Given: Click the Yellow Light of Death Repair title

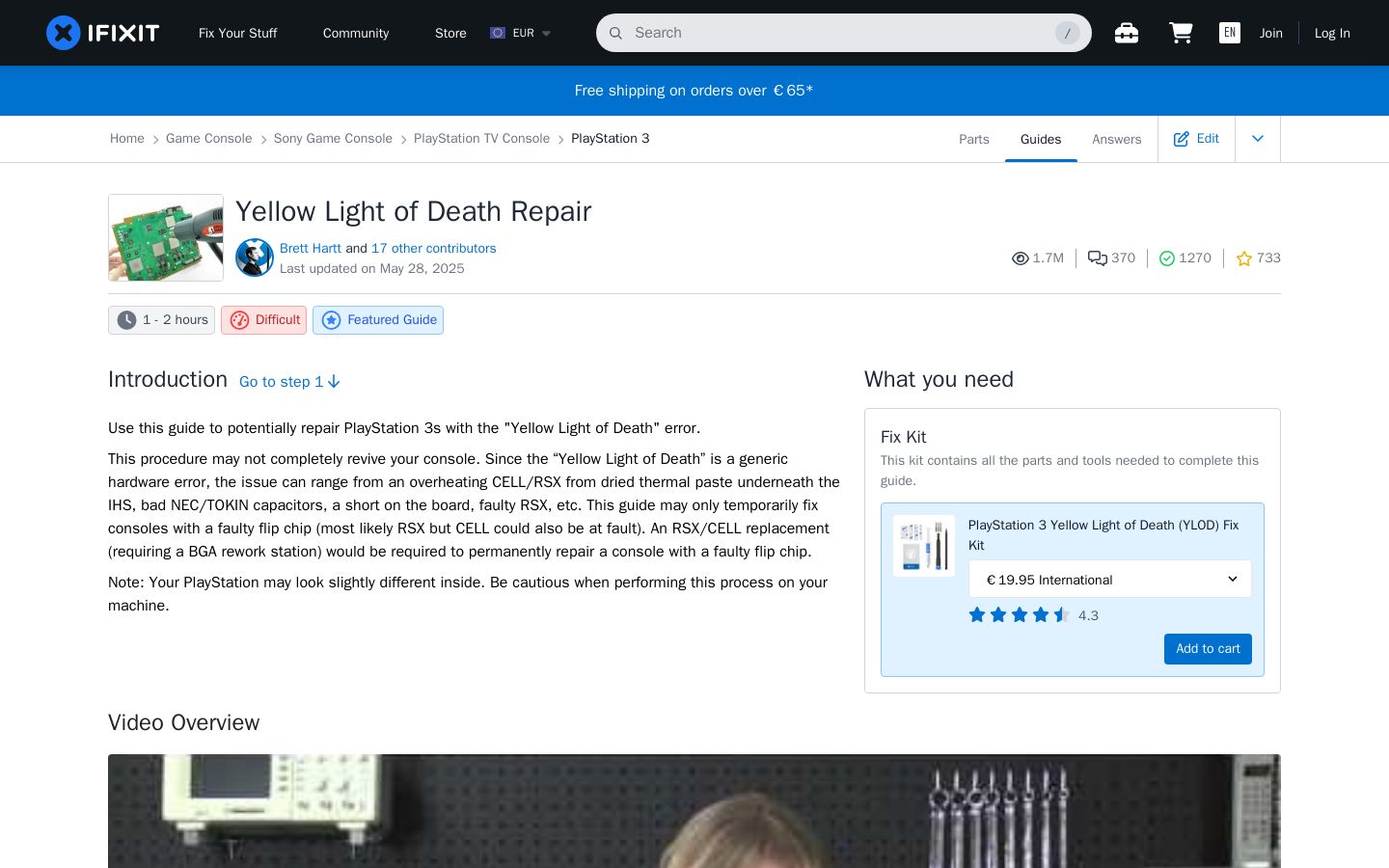Looking at the screenshot, I should [414, 211].
